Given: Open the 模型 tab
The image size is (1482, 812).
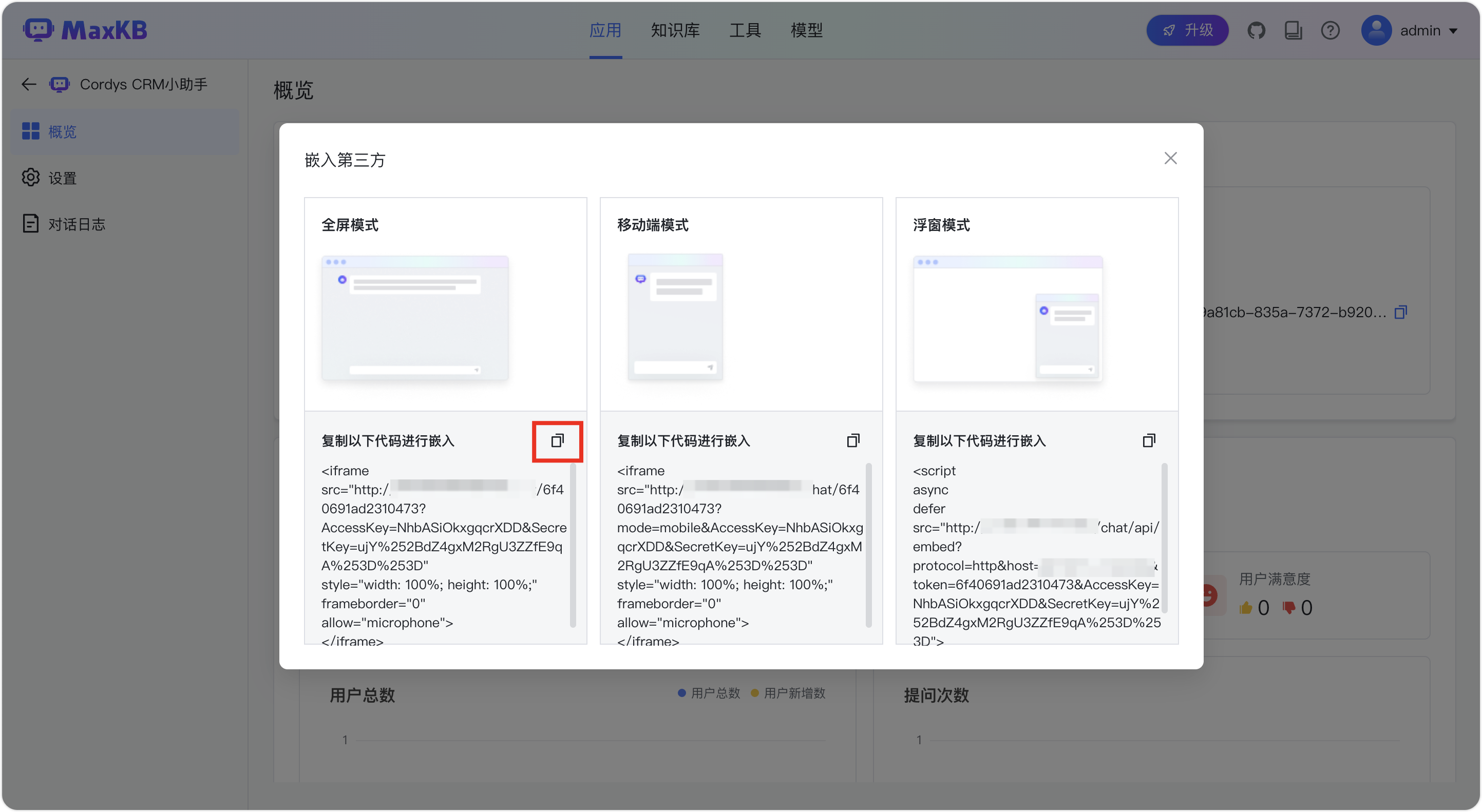Looking at the screenshot, I should pos(807,30).
